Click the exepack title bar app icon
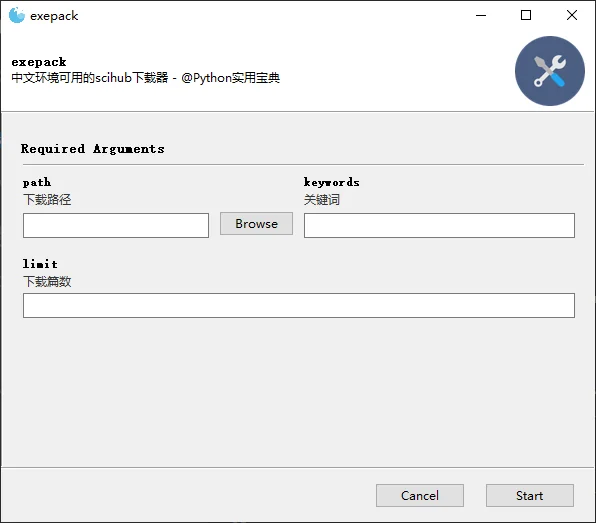596x523 pixels. coord(17,15)
